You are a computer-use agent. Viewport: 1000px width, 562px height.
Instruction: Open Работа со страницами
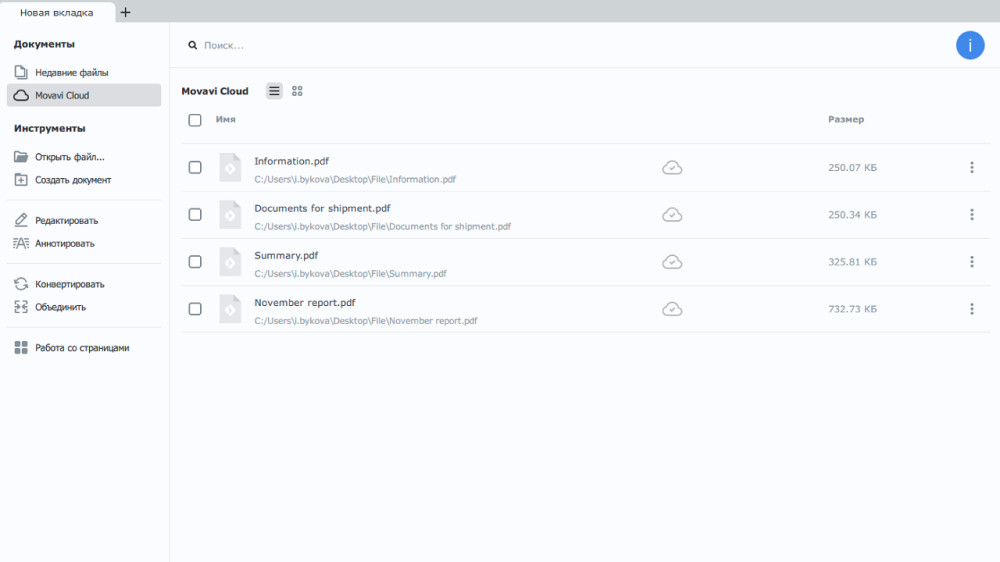tap(84, 348)
